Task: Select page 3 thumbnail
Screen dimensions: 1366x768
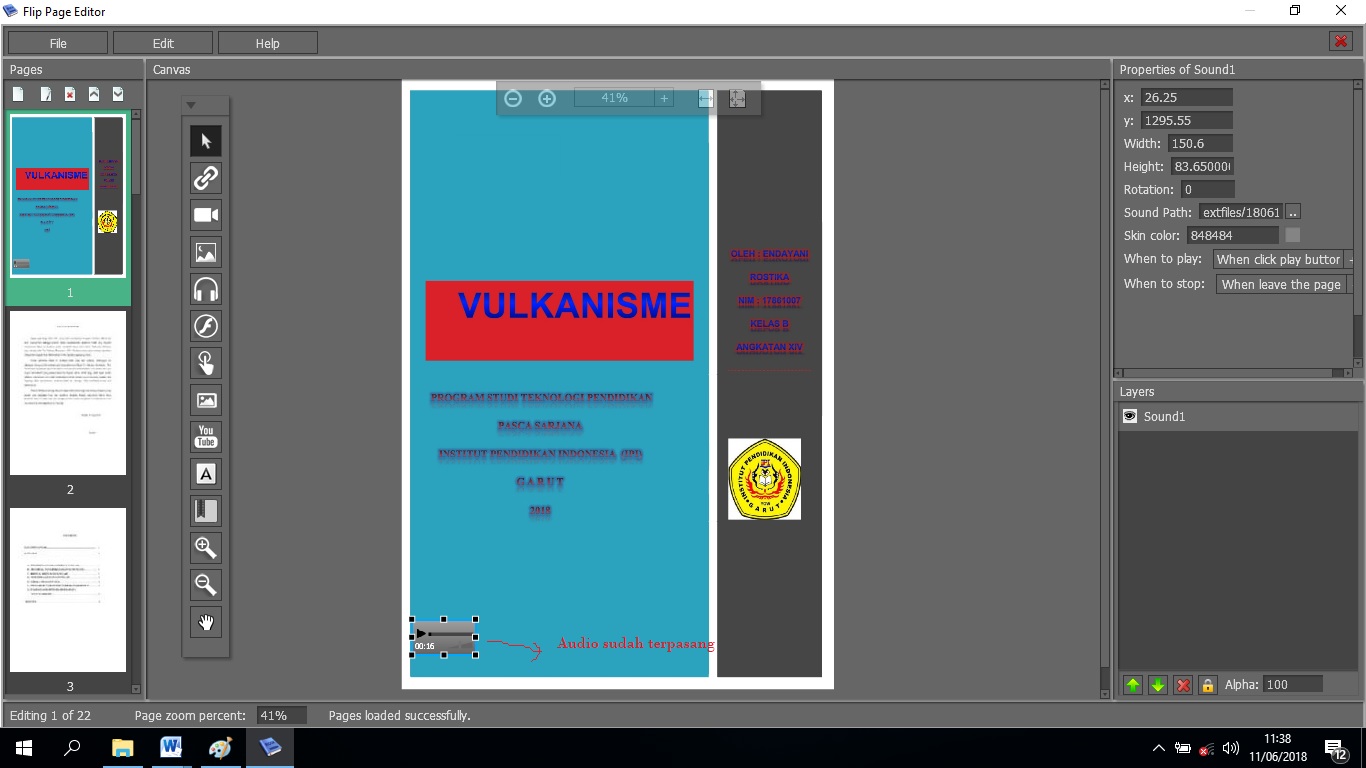Action: [68, 590]
